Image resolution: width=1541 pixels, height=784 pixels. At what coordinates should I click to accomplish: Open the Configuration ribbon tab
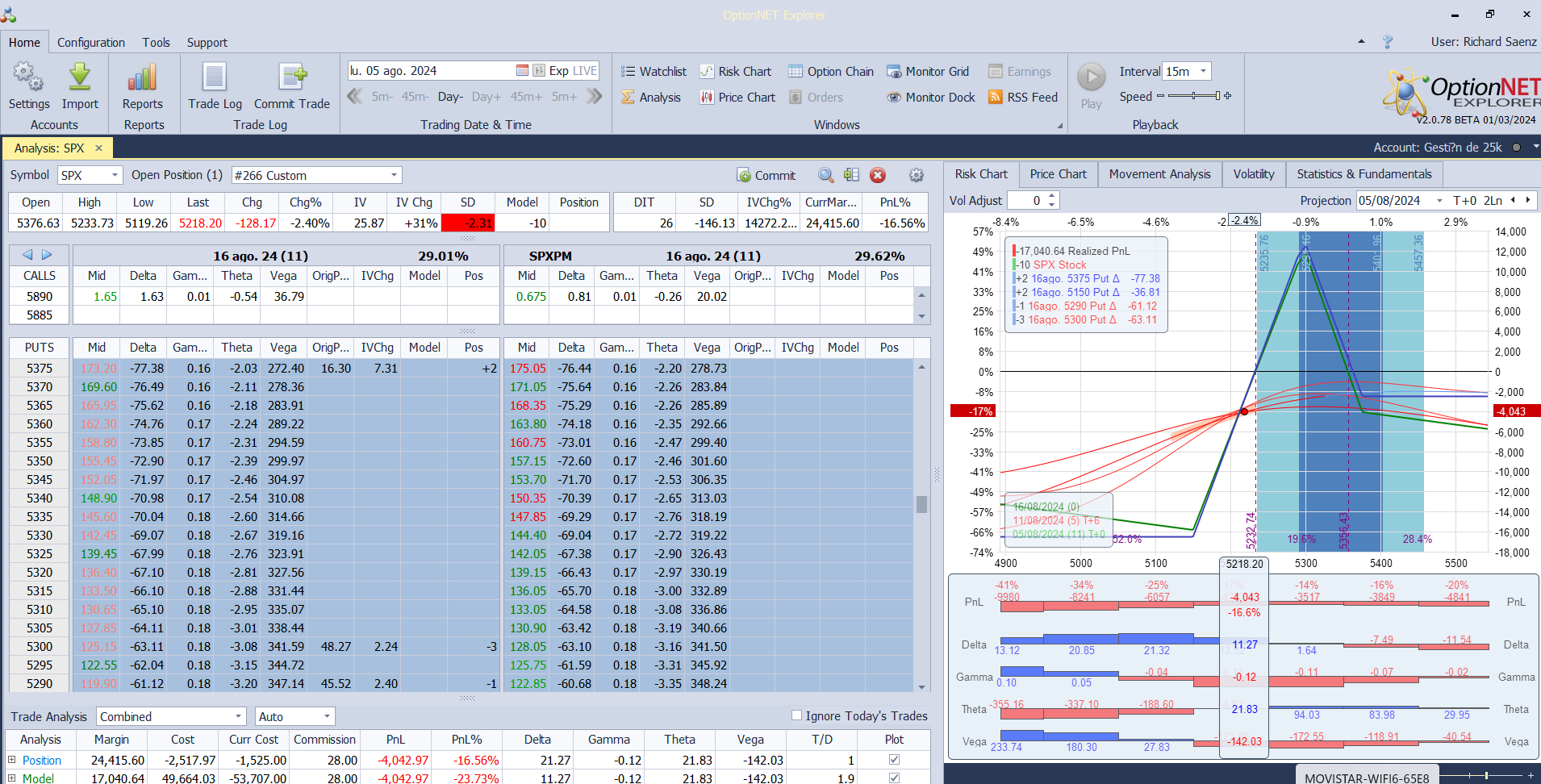click(91, 43)
